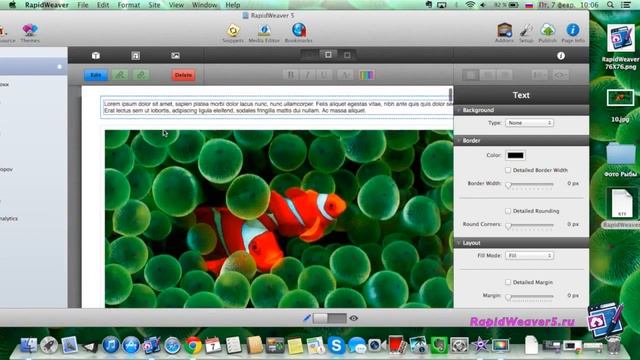Select the text block icon in dark bar

point(96,56)
